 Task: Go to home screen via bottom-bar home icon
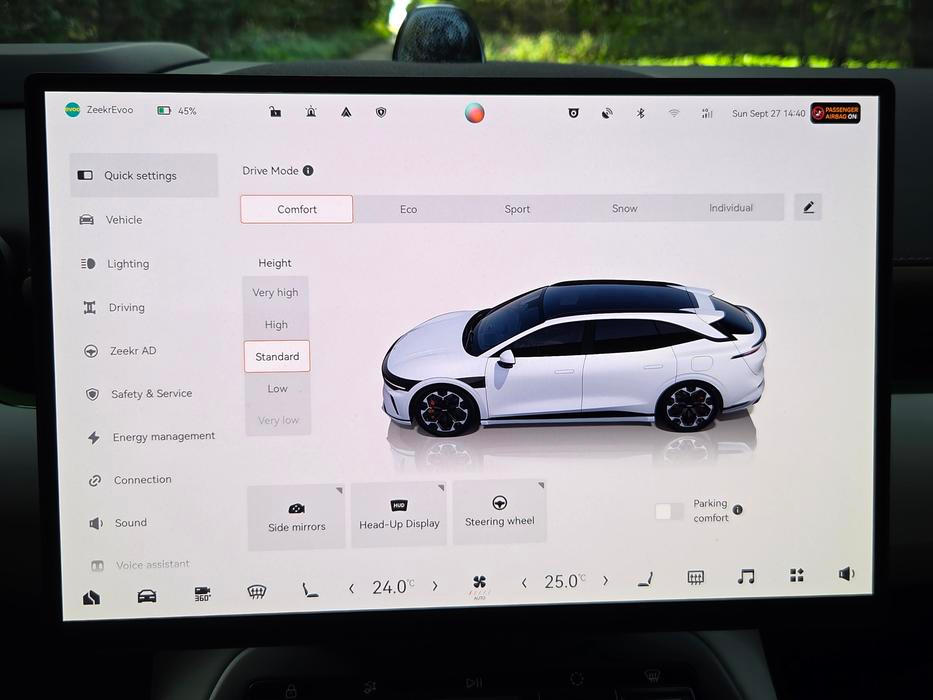click(x=91, y=597)
